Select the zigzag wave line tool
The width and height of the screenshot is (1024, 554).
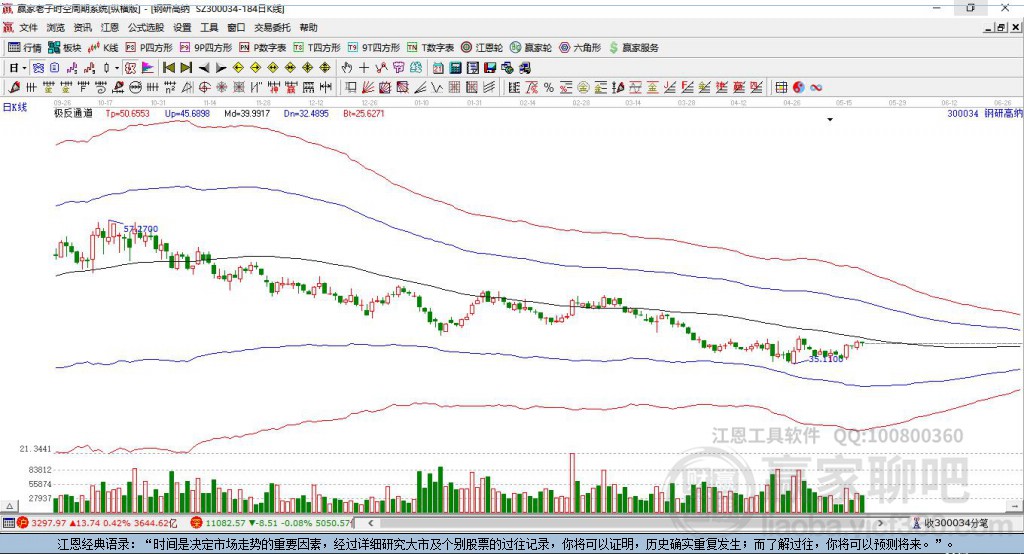click(x=437, y=88)
